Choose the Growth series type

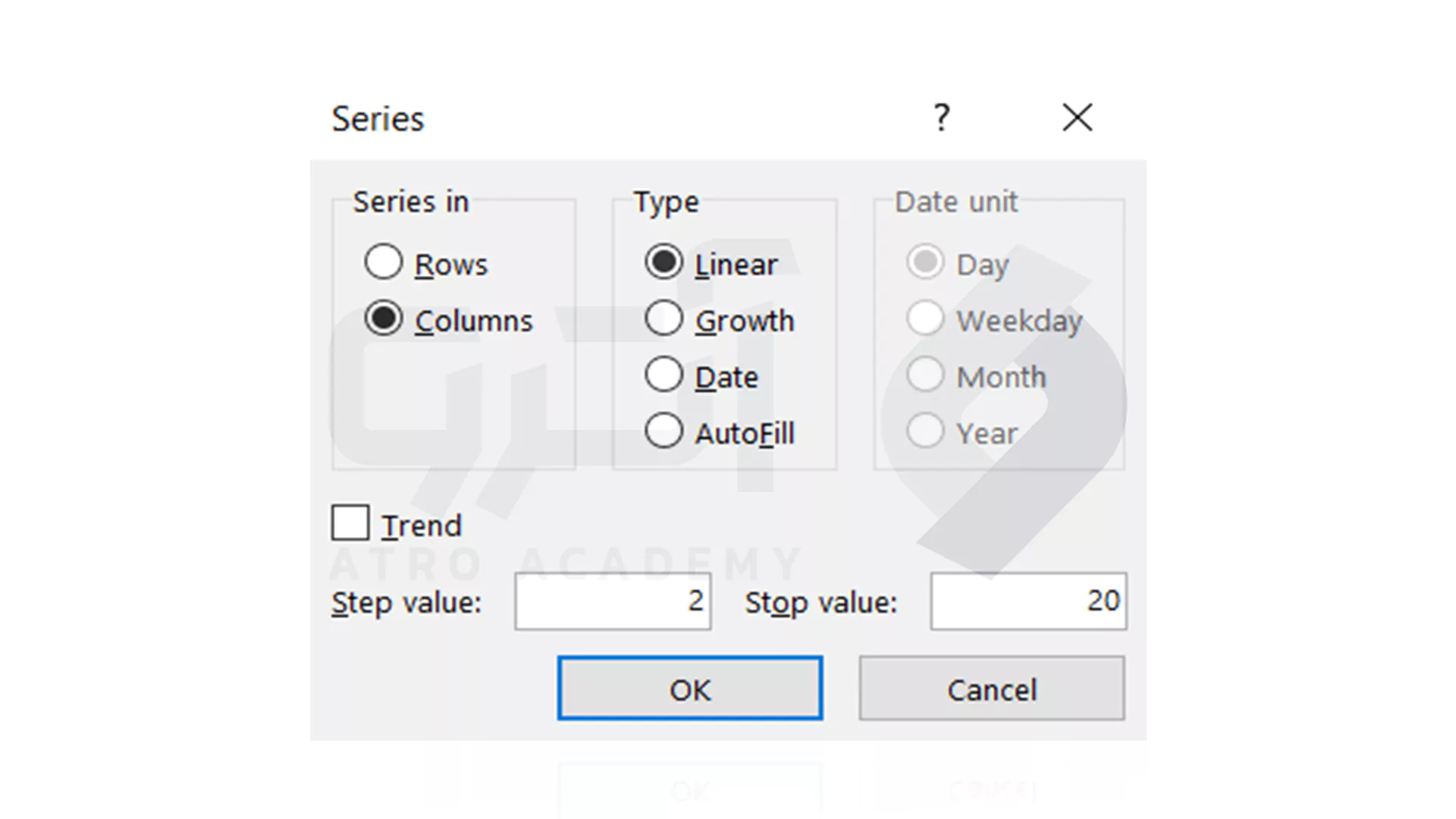(664, 318)
